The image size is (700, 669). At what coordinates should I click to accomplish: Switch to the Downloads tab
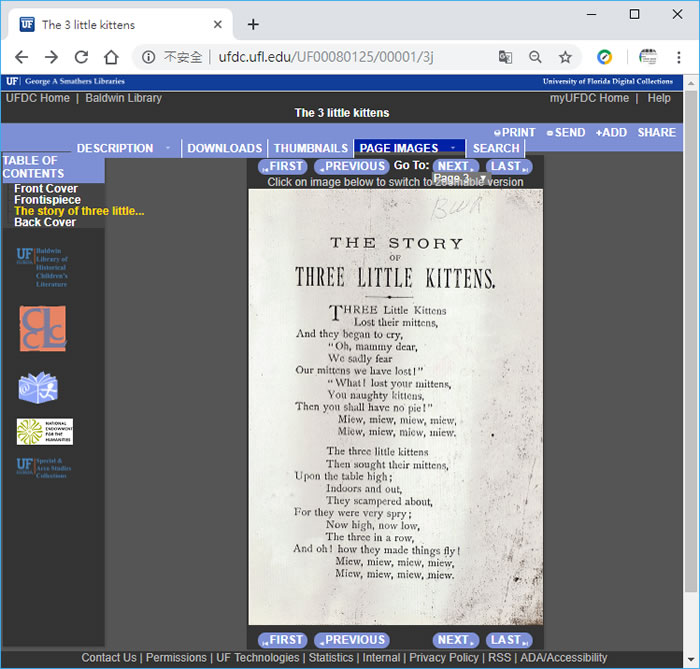pyautogui.click(x=225, y=148)
